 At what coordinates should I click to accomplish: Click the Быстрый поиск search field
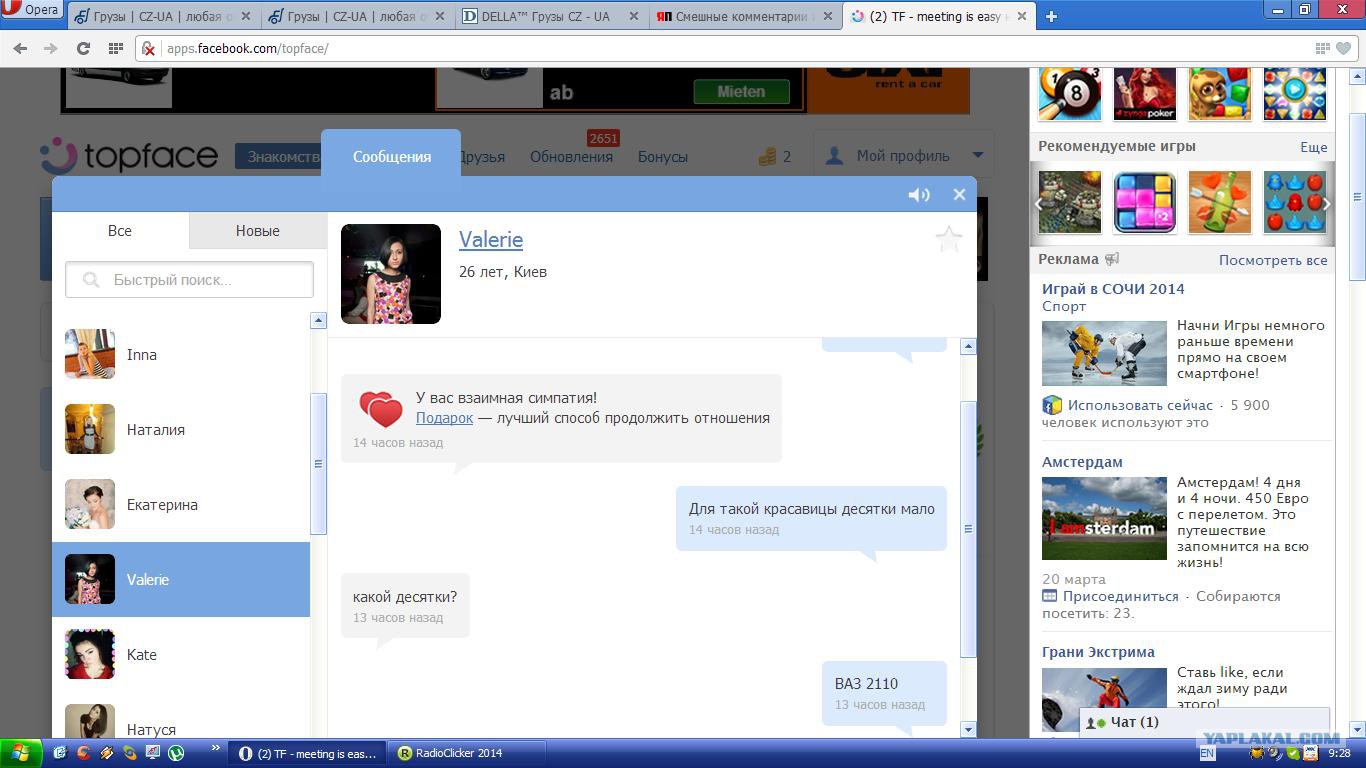tap(189, 280)
